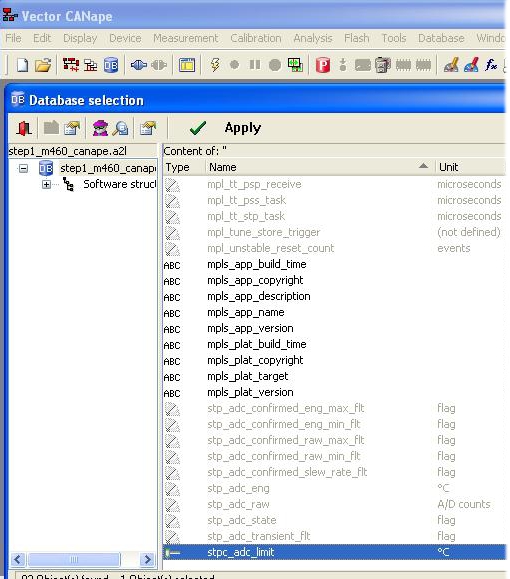This screenshot has width=510, height=579.
Task: Open the Tools menu
Action: tap(394, 38)
